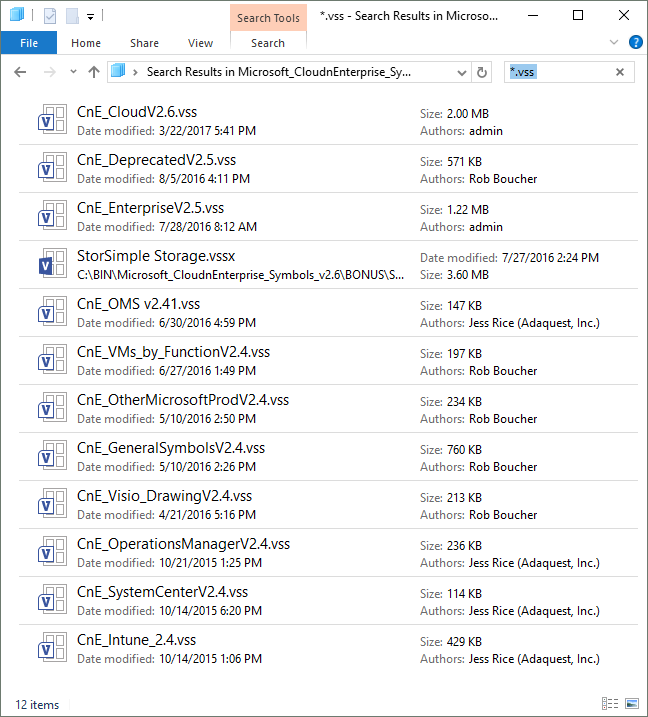
Task: Select file name CnE_OperationsManagerV2.4.vss
Action: point(183,544)
